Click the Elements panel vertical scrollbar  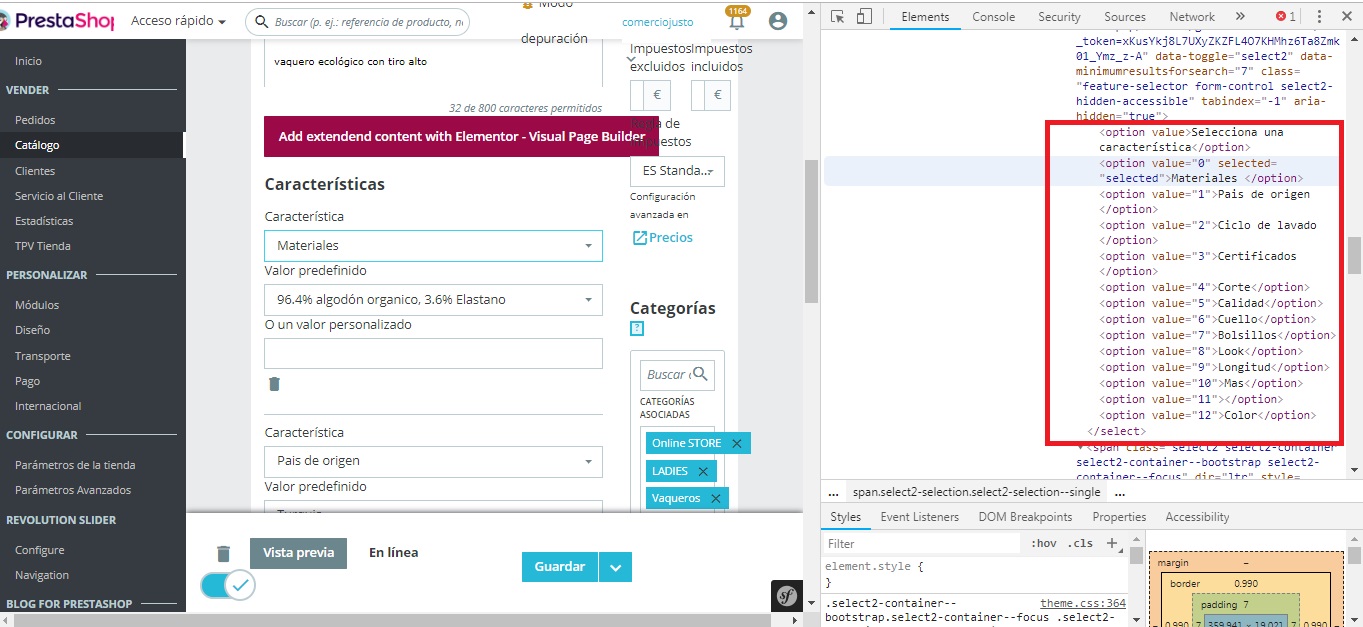[x=1353, y=255]
